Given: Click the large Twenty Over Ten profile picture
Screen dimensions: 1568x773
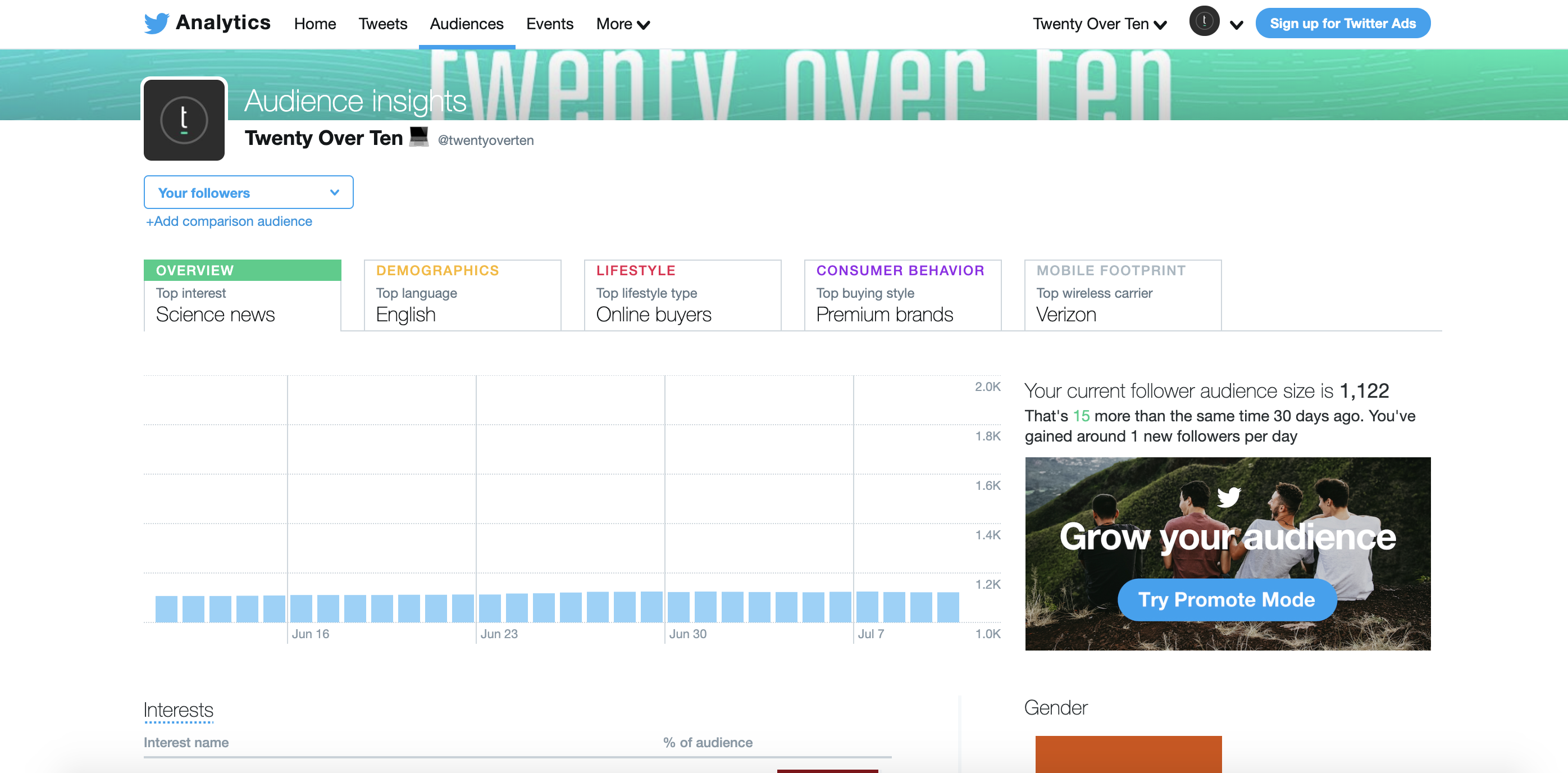Looking at the screenshot, I should tap(184, 119).
